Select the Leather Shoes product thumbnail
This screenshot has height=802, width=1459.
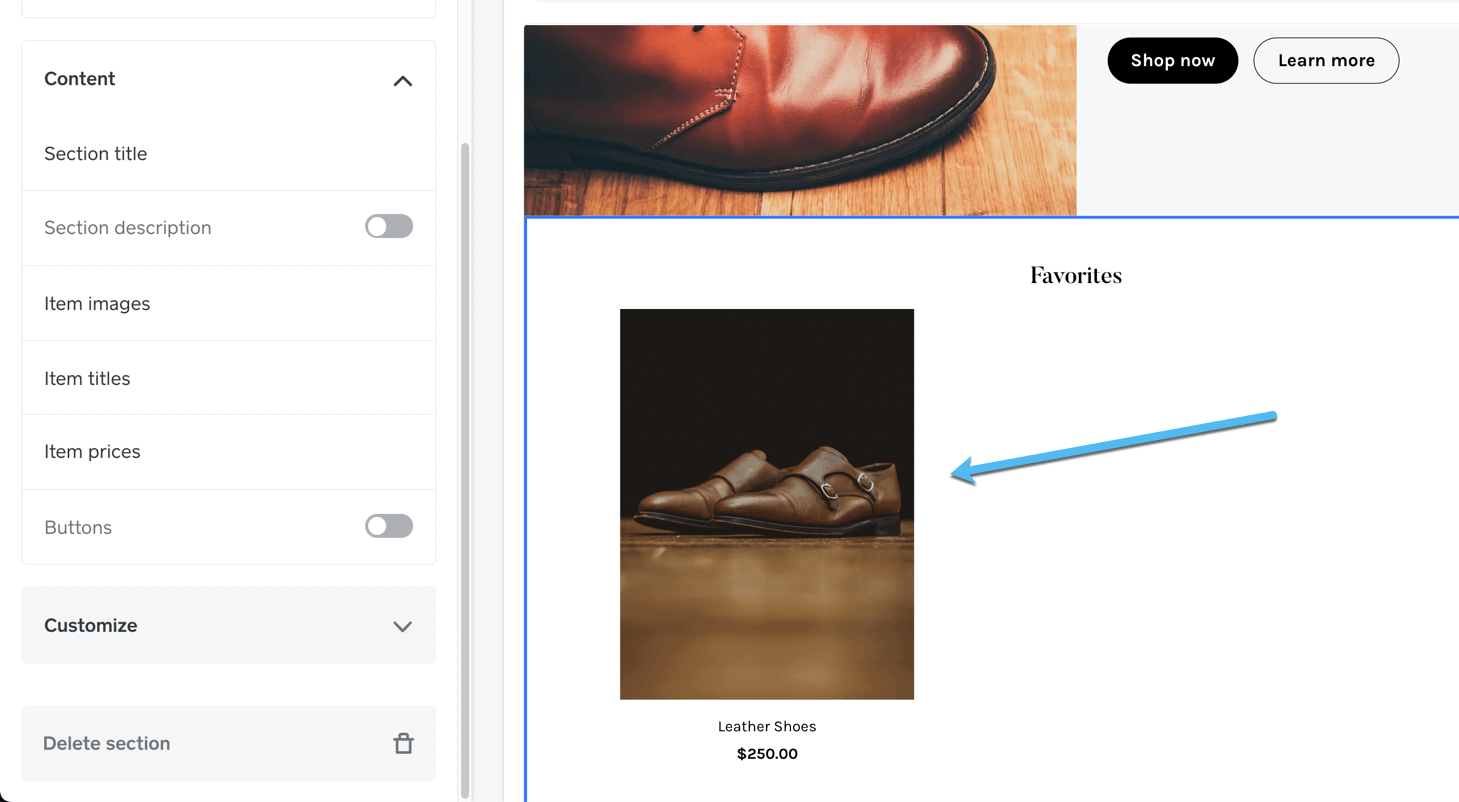(766, 502)
